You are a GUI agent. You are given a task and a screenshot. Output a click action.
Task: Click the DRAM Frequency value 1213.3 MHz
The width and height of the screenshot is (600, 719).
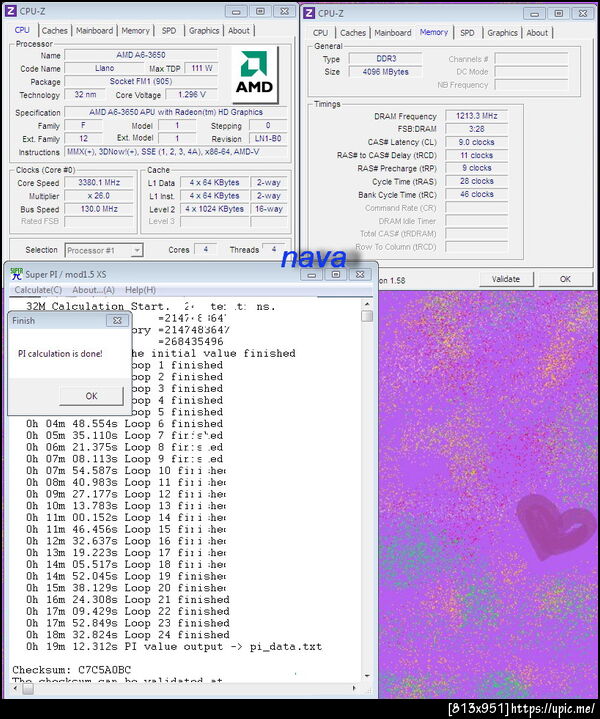point(476,116)
